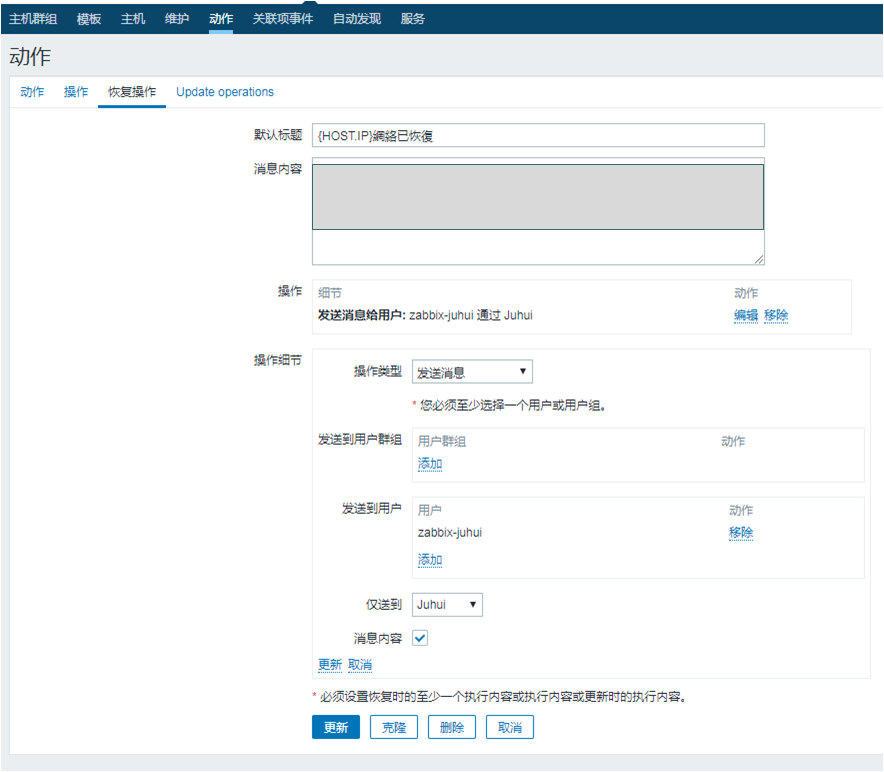Open the 仅送到 Juhui dropdown
The width and height of the screenshot is (884, 772).
point(448,605)
